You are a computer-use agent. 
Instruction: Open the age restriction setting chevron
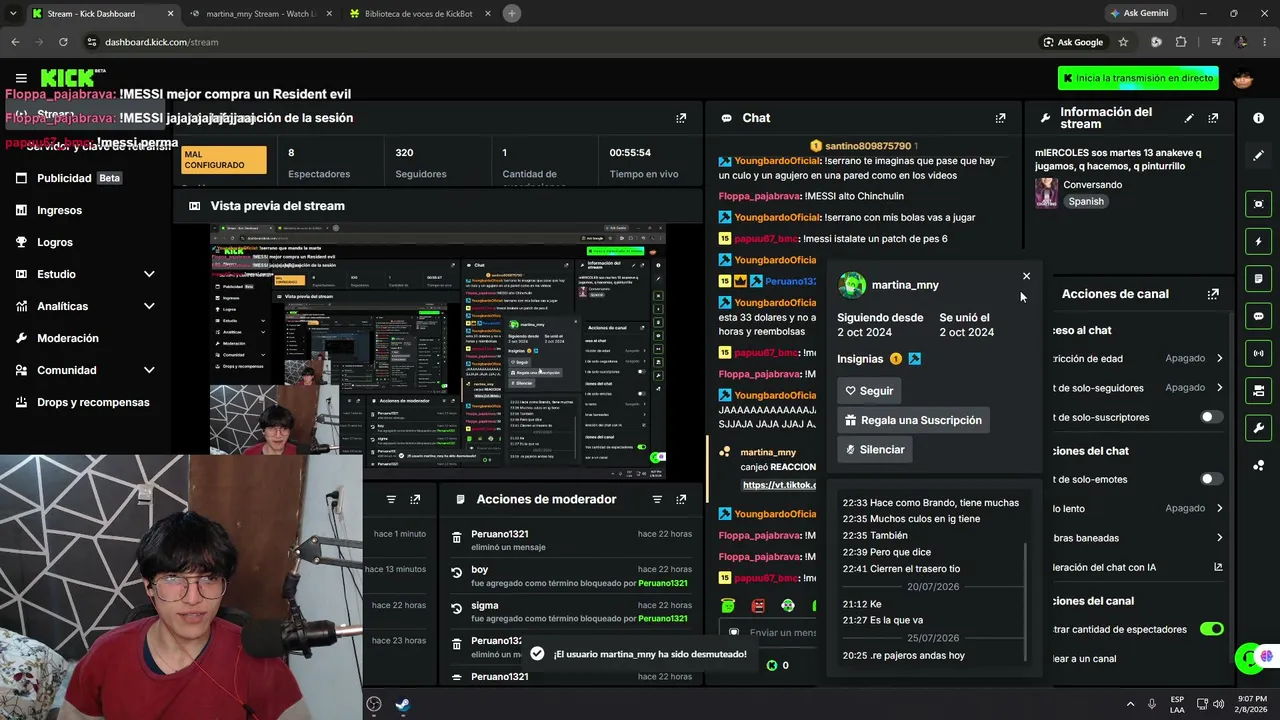pos(1219,358)
